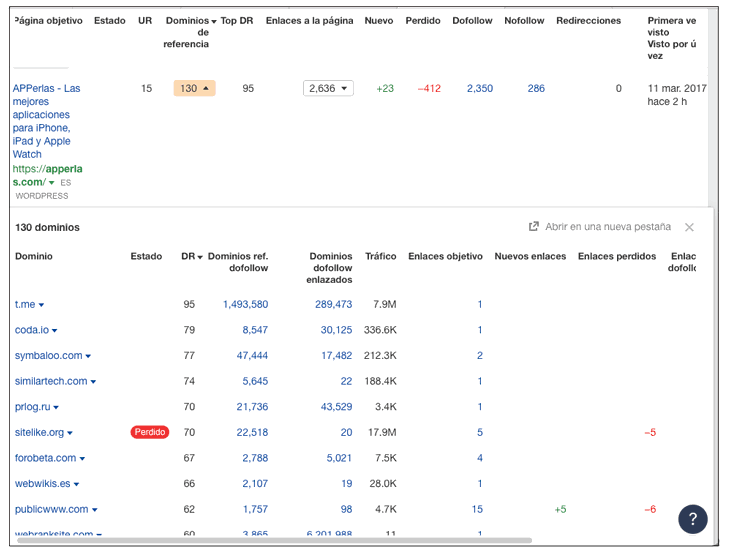Open publicwww.com's 15 target links

tap(477, 509)
